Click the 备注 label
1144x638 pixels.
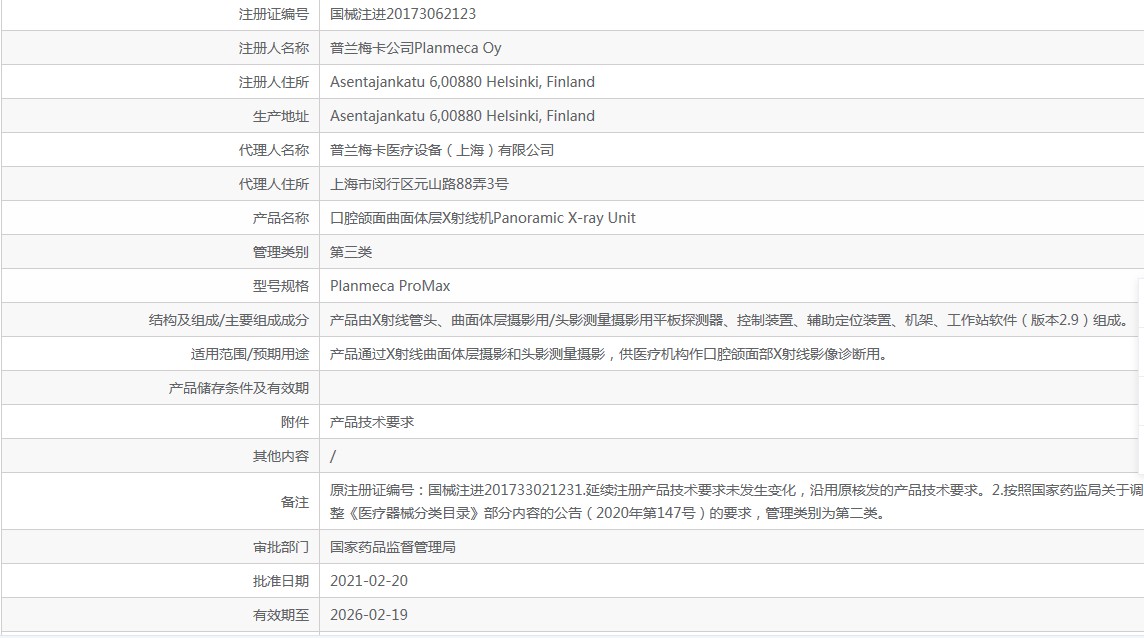pos(295,502)
